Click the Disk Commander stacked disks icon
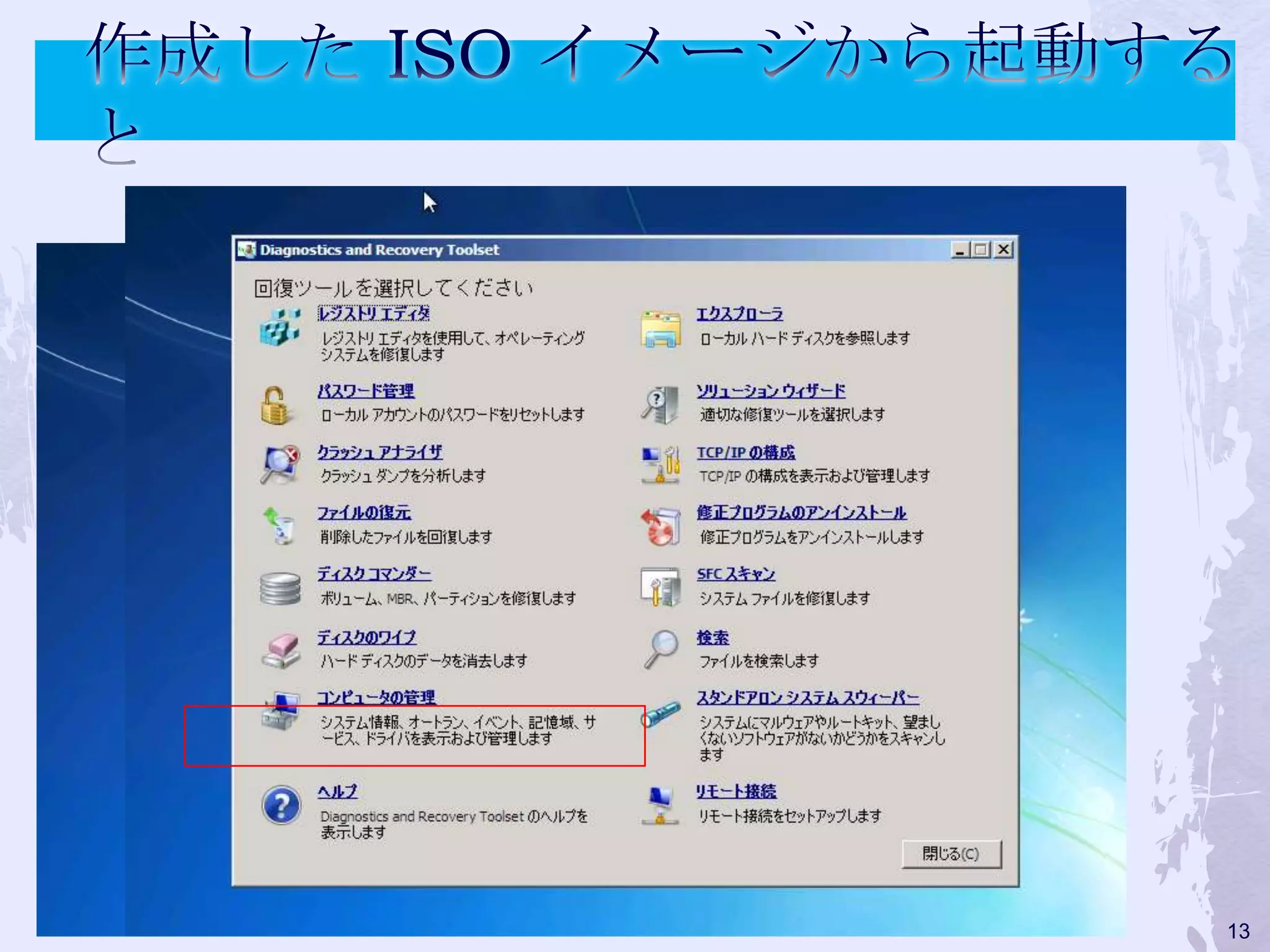 tap(280, 588)
